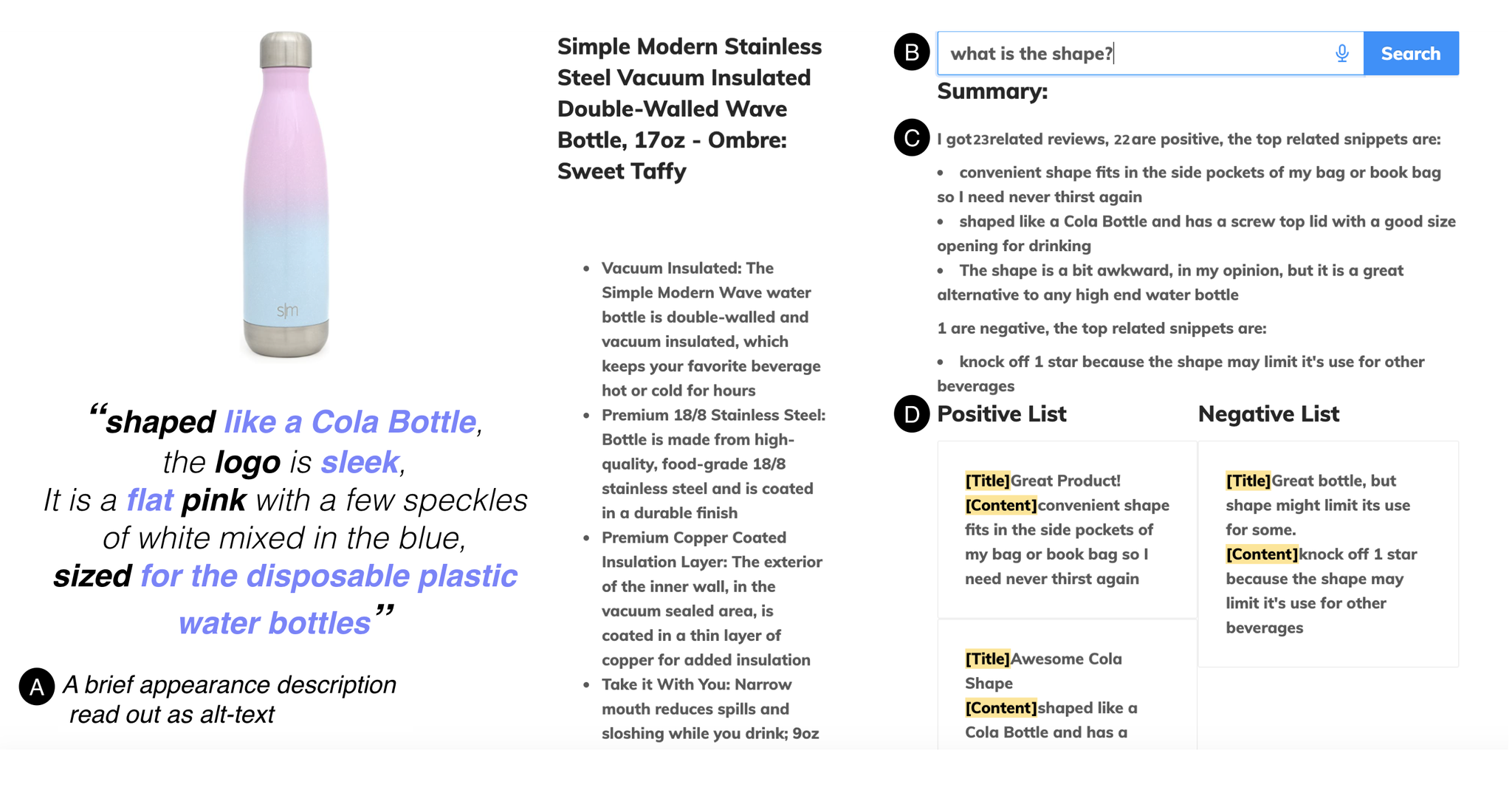Select the Positive List heading

click(x=1001, y=413)
